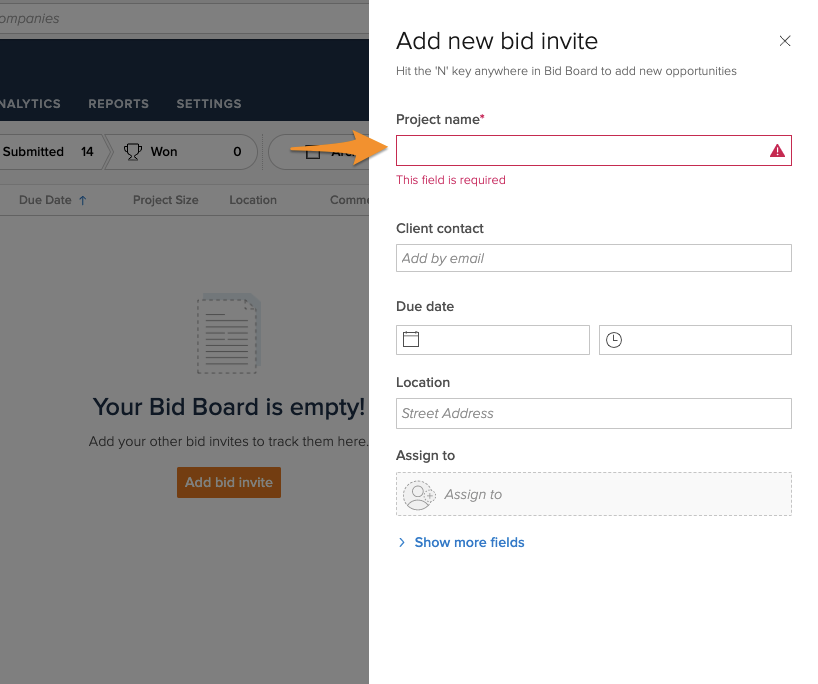Click the Project name input field
The height and width of the screenshot is (684, 818).
(x=580, y=151)
